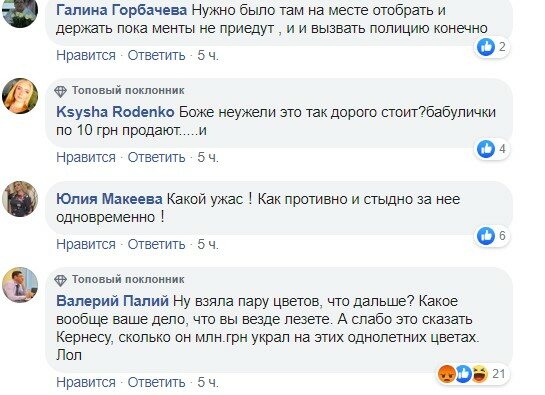Viewport: 545px width, 395px height.
Task: Open the Валерий Палий name link
Action: pos(112,301)
